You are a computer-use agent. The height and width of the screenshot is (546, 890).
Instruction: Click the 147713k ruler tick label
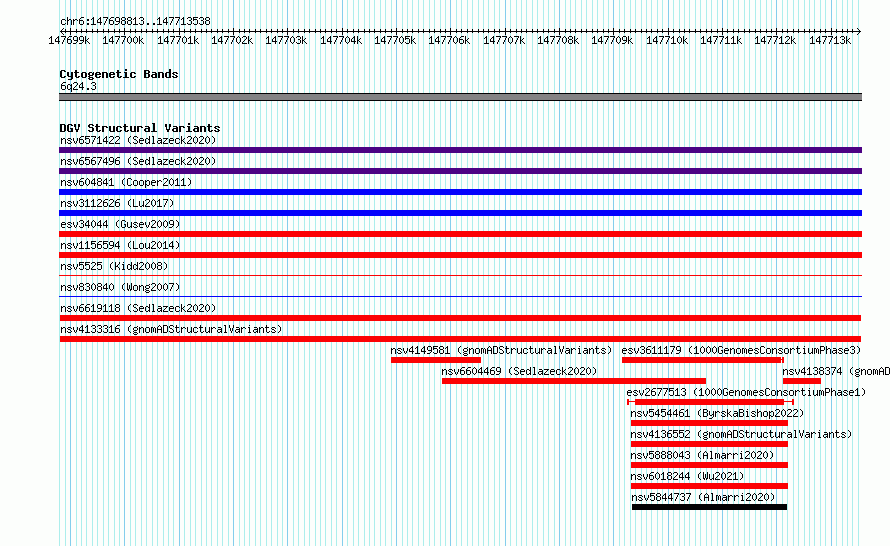[830, 40]
